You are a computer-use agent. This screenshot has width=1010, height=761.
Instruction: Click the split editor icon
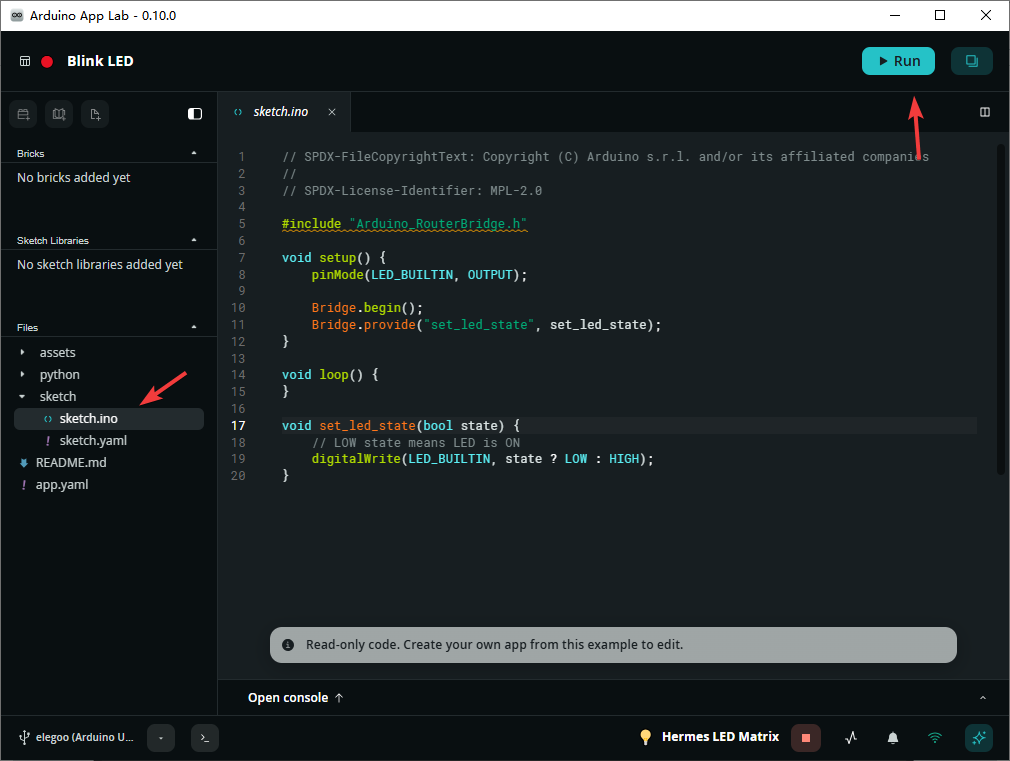pos(985,112)
